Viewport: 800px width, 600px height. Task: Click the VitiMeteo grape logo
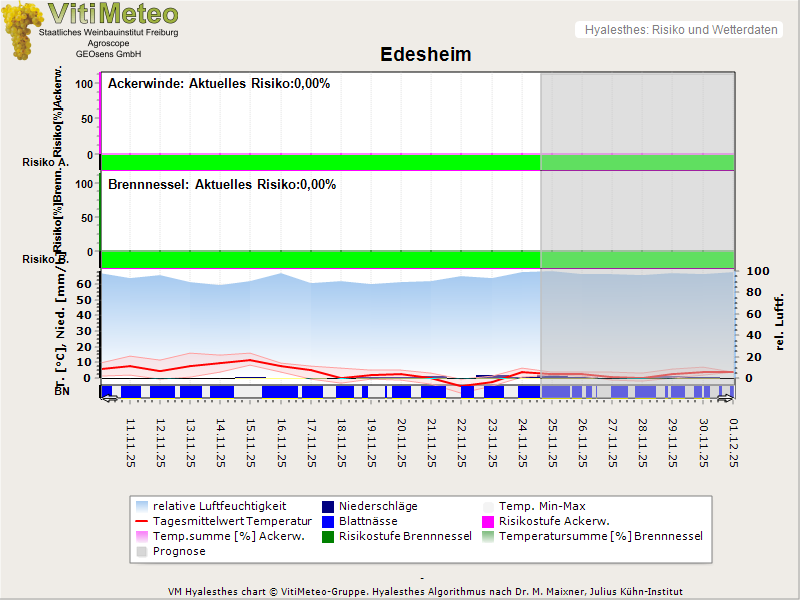point(22,30)
